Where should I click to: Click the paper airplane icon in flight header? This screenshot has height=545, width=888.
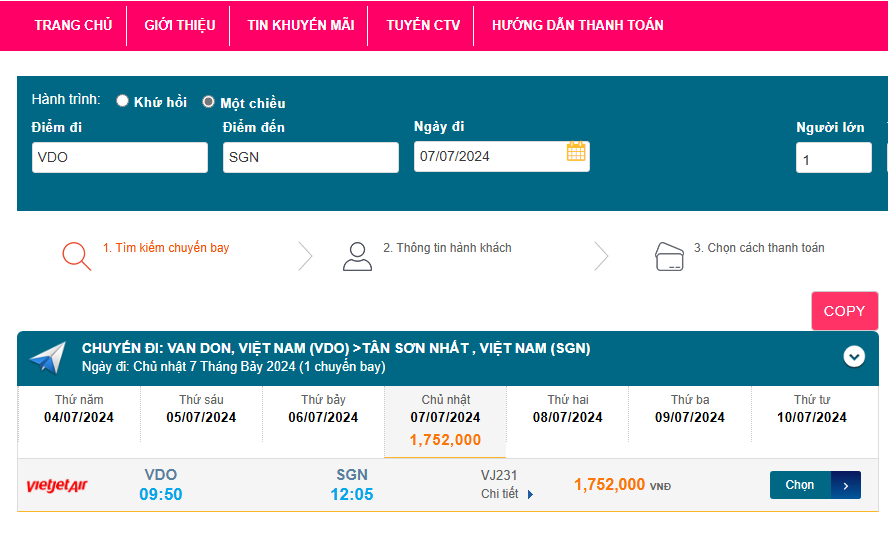pyautogui.click(x=47, y=357)
